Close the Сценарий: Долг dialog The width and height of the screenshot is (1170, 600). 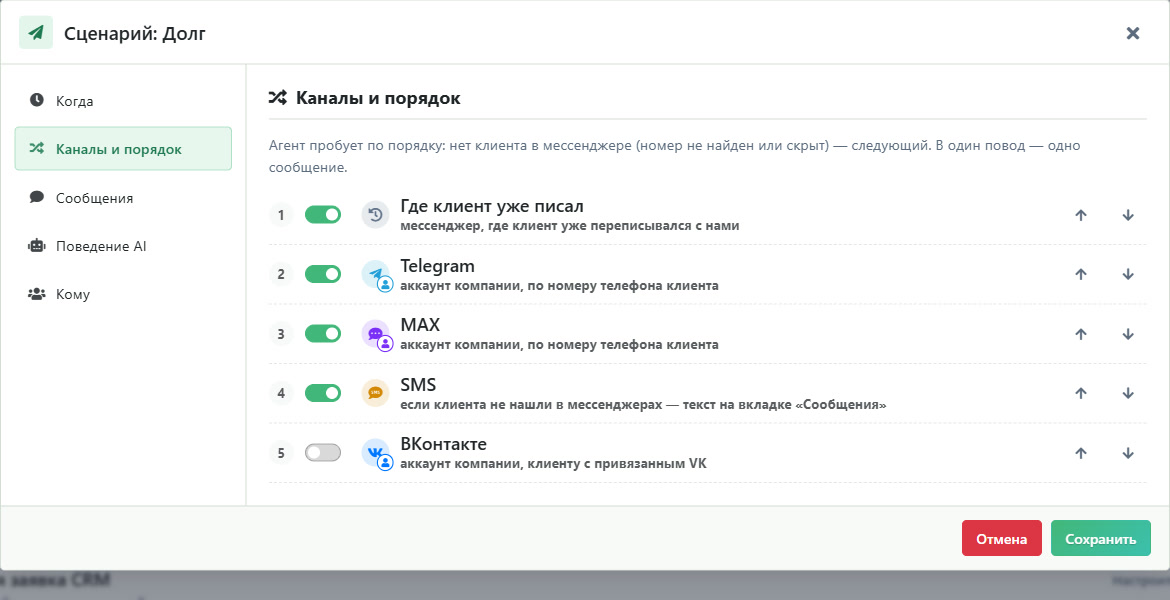click(x=1133, y=33)
